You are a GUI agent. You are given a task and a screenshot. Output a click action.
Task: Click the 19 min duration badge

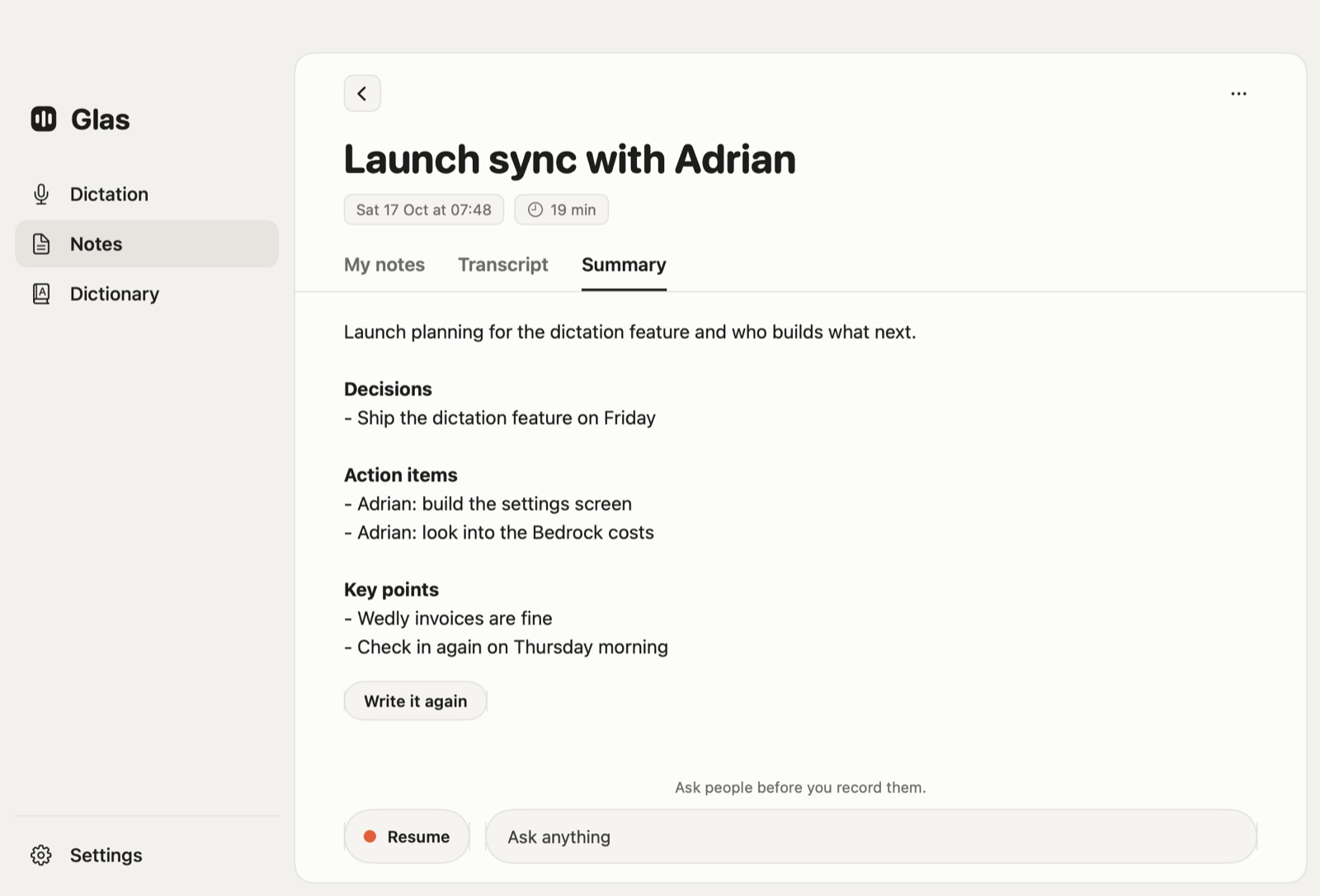point(562,210)
